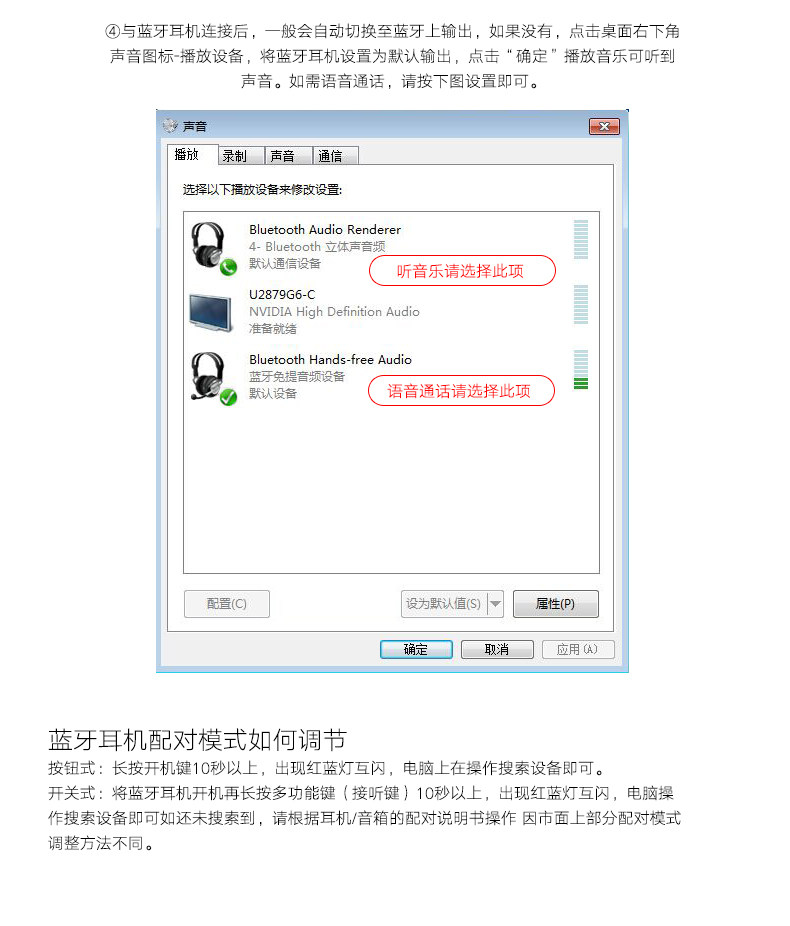Click the volume level meter for Hands-free Audio

(x=581, y=370)
